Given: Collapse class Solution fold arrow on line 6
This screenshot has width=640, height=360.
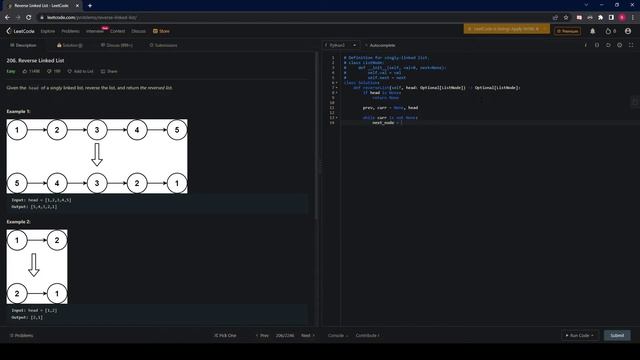Looking at the screenshot, I should pos(337,83).
